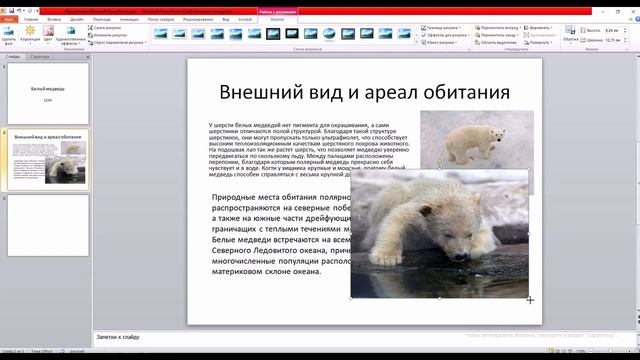Select slide 1 thumbnail Белый медведь

pyautogui.click(x=48, y=93)
